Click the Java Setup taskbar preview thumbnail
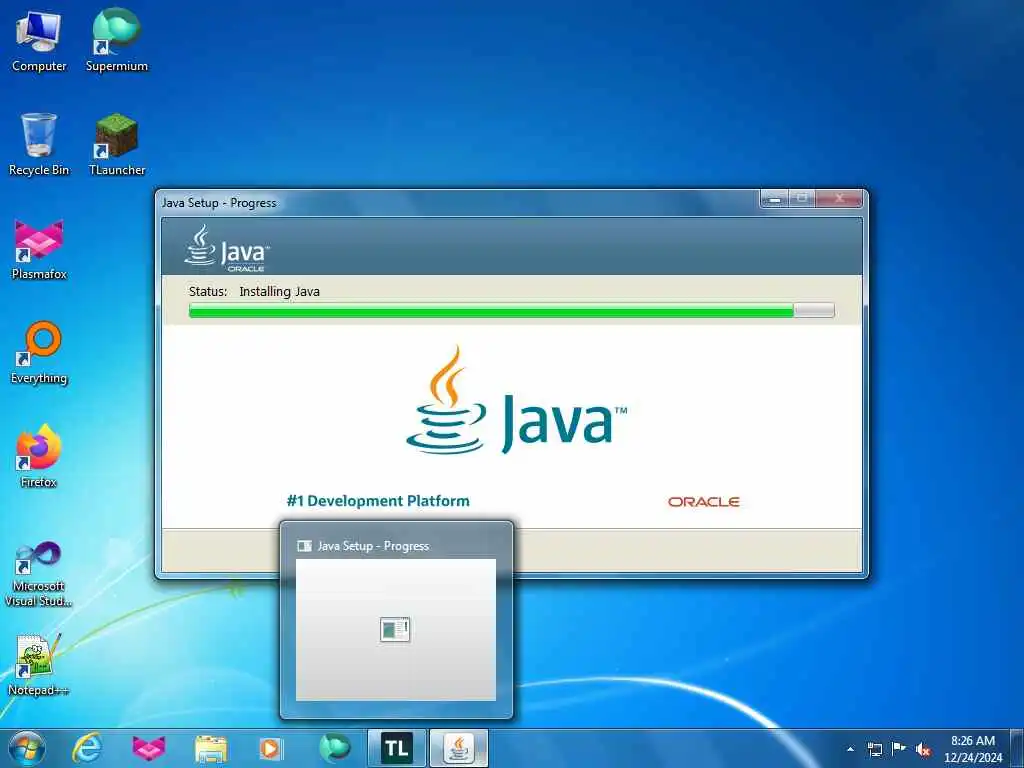1024x768 pixels. point(396,630)
